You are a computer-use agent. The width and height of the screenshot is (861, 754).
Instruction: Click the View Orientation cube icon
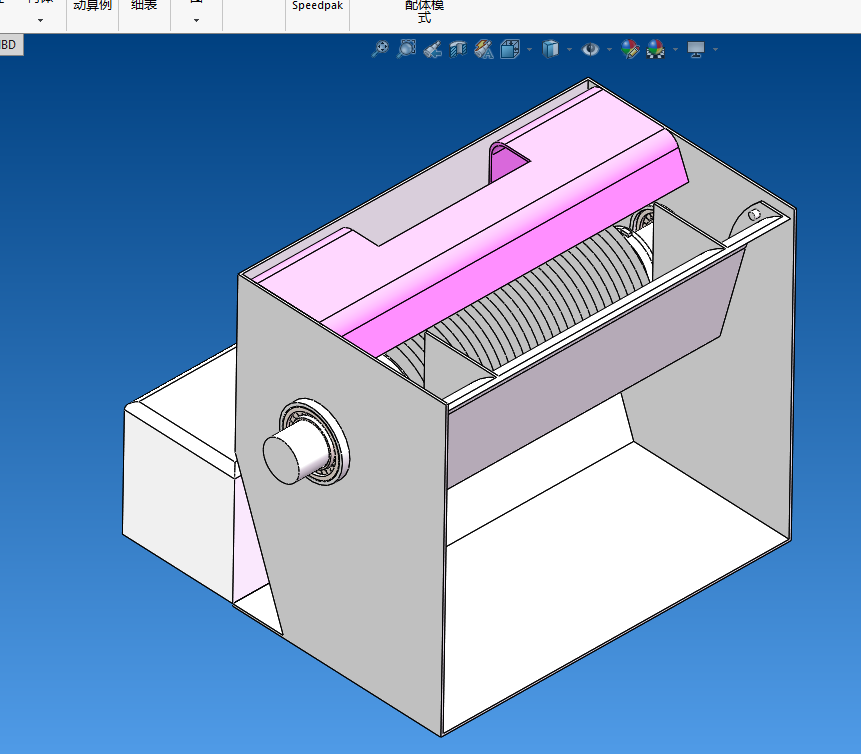coord(509,48)
